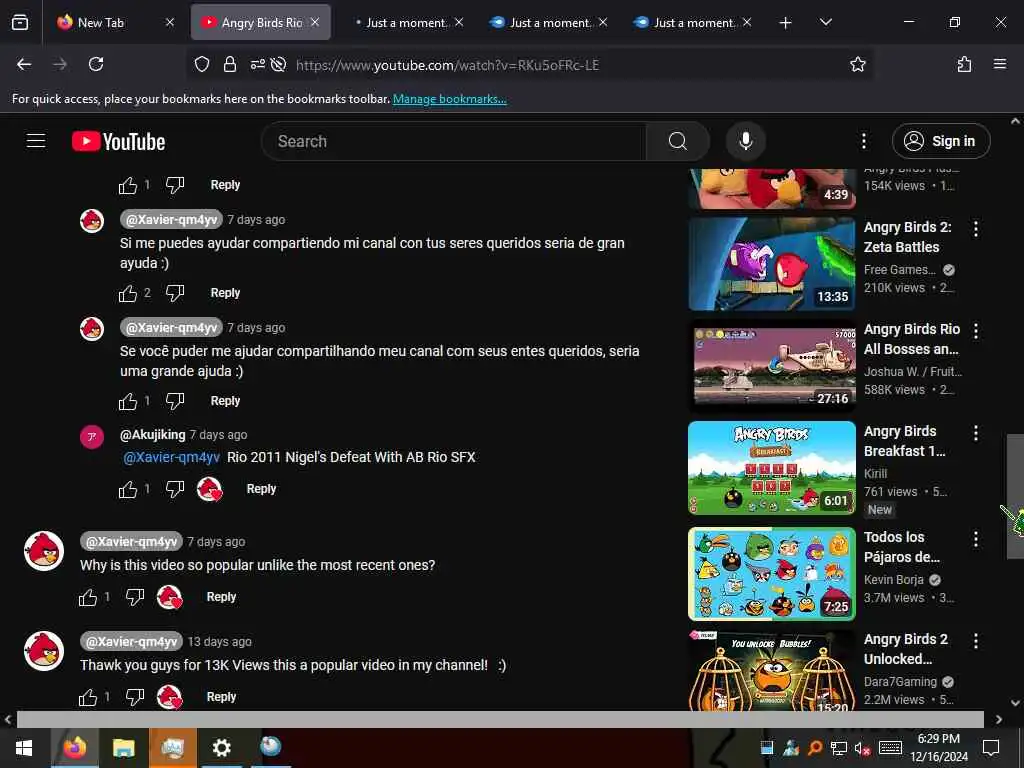Open more options for Angry Birds 2: Zeta Battles

(976, 229)
